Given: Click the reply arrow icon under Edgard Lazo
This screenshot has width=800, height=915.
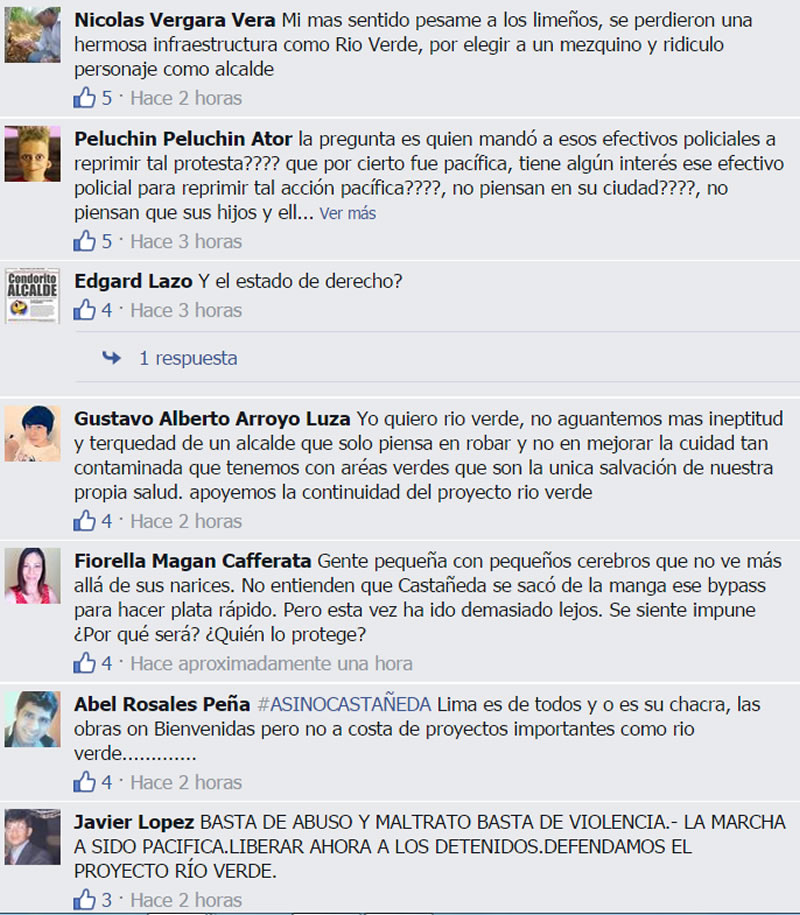Looking at the screenshot, I should click(x=111, y=357).
